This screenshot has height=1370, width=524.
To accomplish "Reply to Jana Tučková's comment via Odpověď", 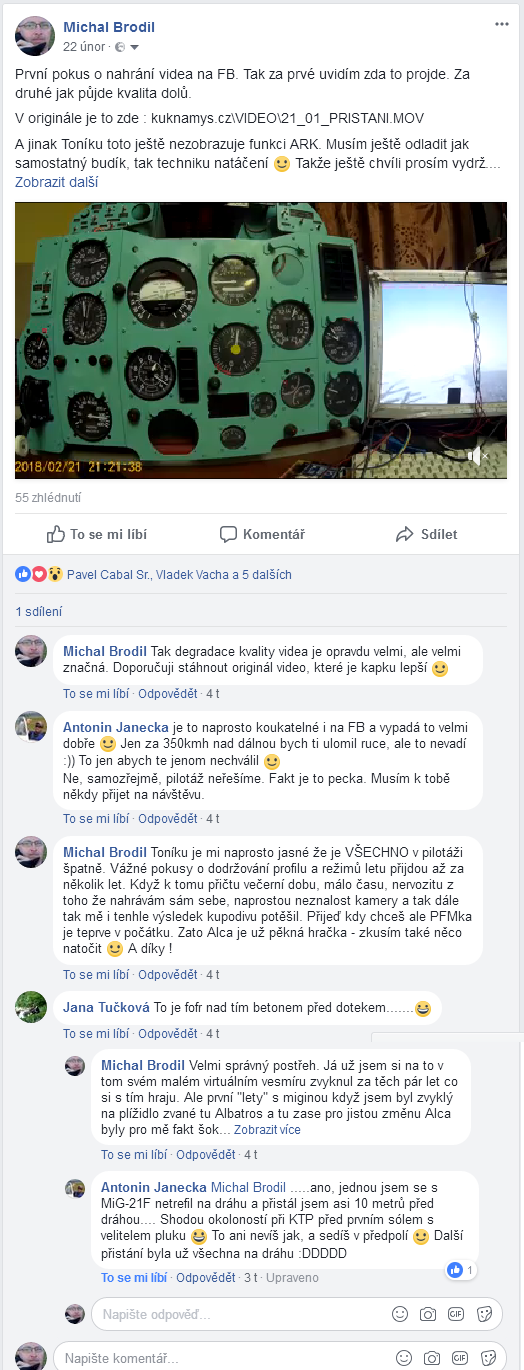I will coord(168,1033).
